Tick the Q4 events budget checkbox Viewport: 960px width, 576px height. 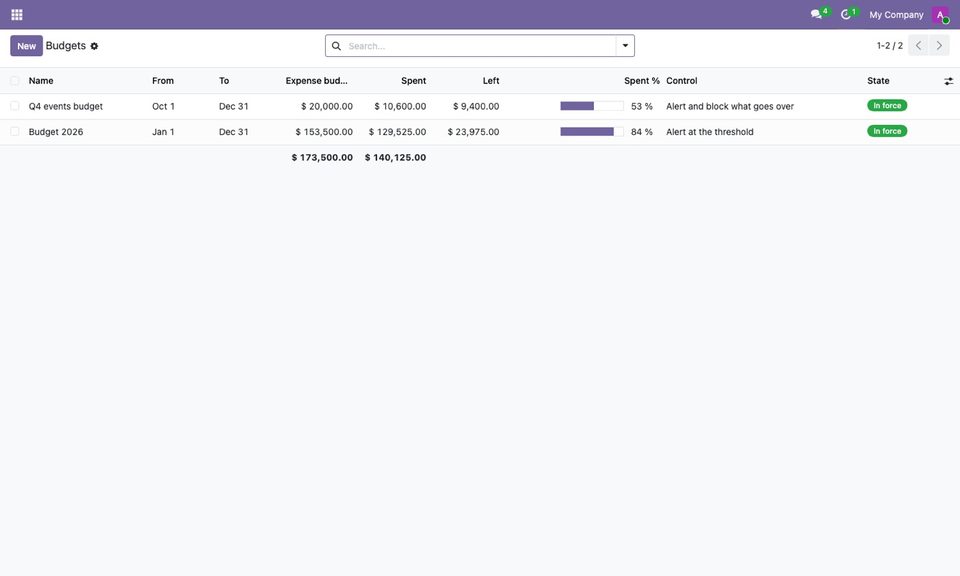(x=15, y=106)
